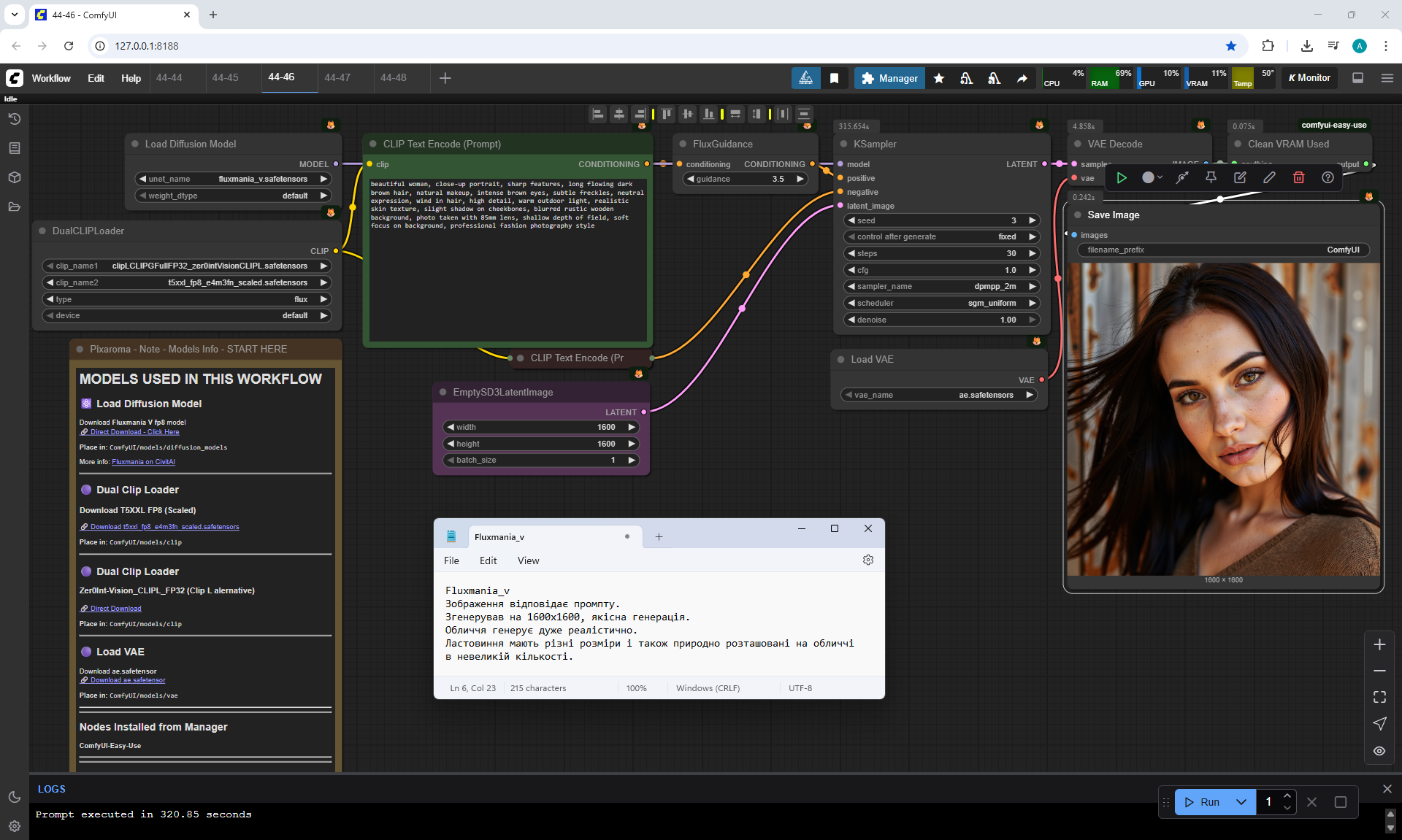The image size is (1402, 840).
Task: Click the green play icon on node toolbar
Action: [x=1122, y=177]
